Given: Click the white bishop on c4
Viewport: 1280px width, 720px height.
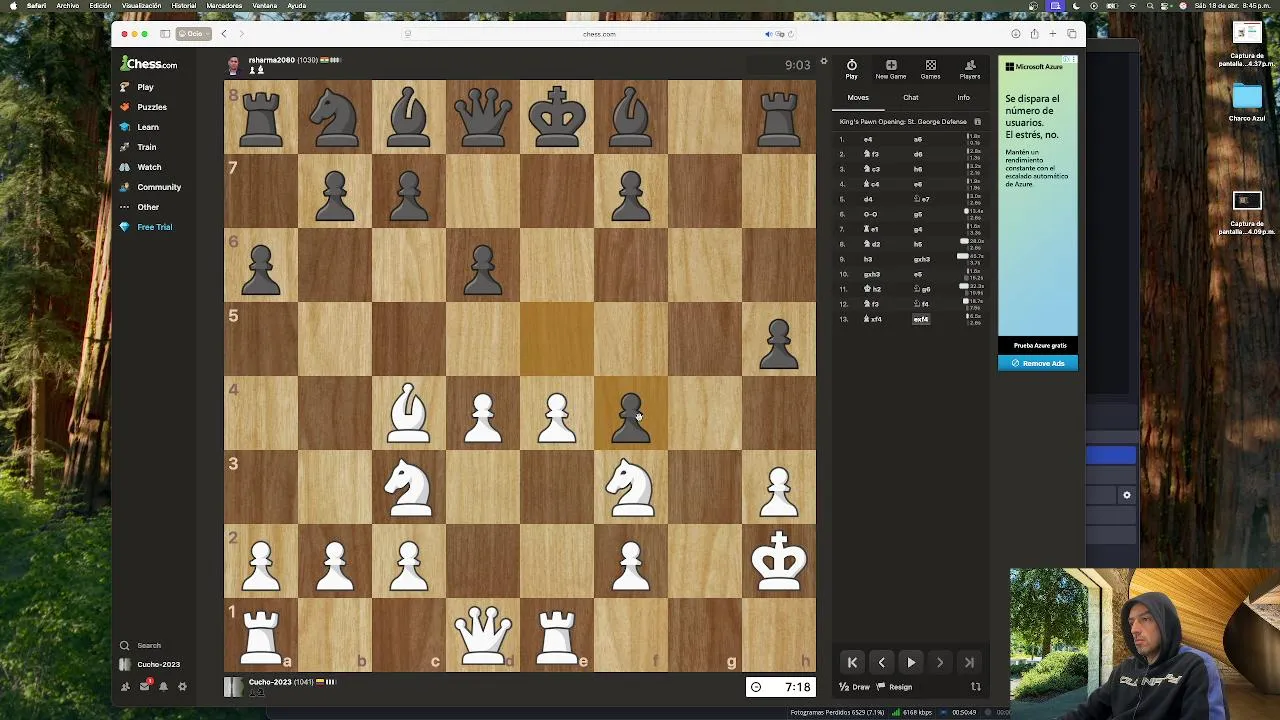Looking at the screenshot, I should (409, 413).
